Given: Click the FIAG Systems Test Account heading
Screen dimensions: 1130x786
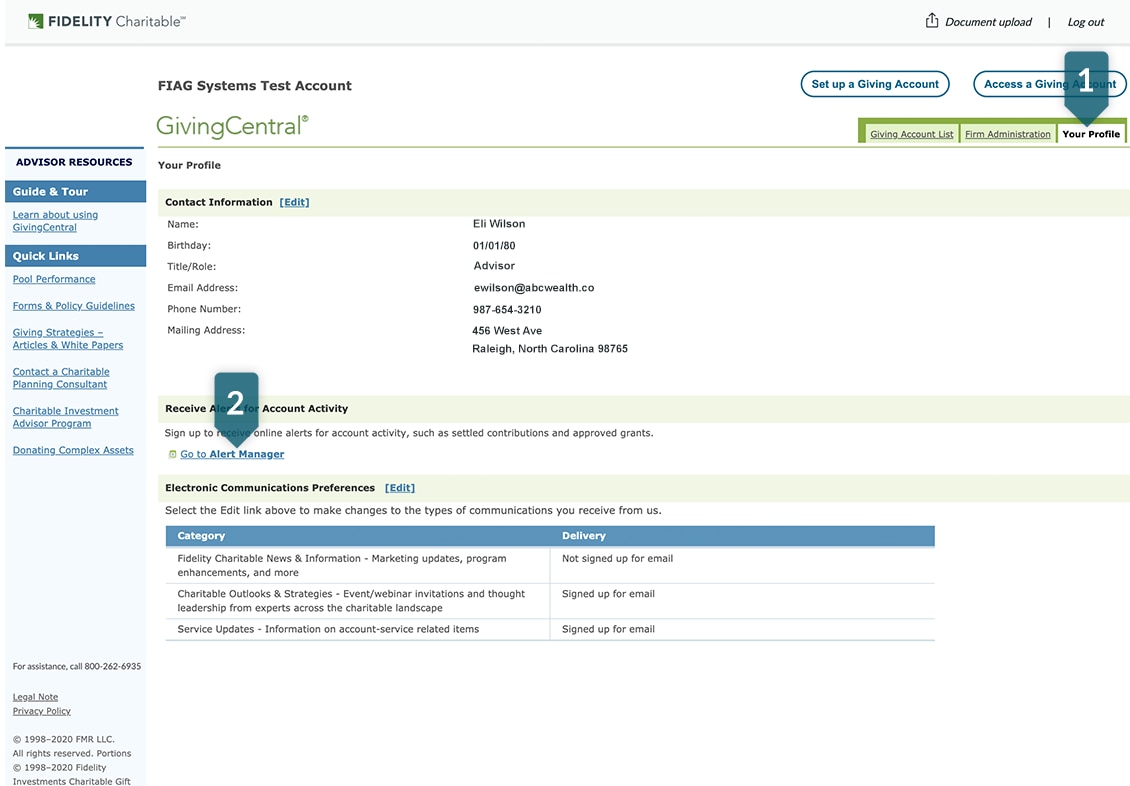Looking at the screenshot, I should [x=254, y=86].
